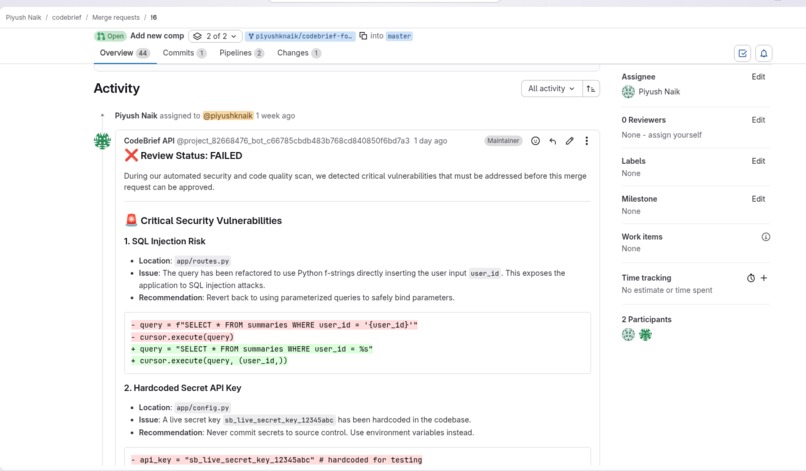Select second participant green avatar
806x471 pixels.
click(645, 335)
